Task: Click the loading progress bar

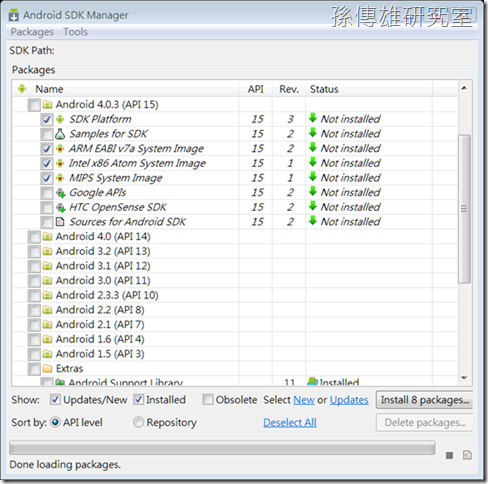Action: point(222,448)
